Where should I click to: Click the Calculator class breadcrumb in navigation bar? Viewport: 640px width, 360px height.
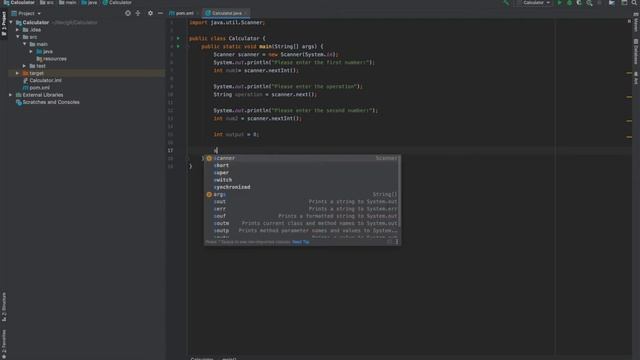click(x=117, y=3)
